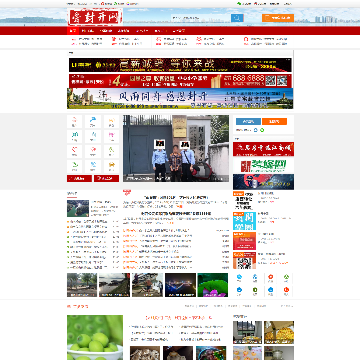Focus the header search input field
Viewport: 360px width, 360px height.
[201, 18]
